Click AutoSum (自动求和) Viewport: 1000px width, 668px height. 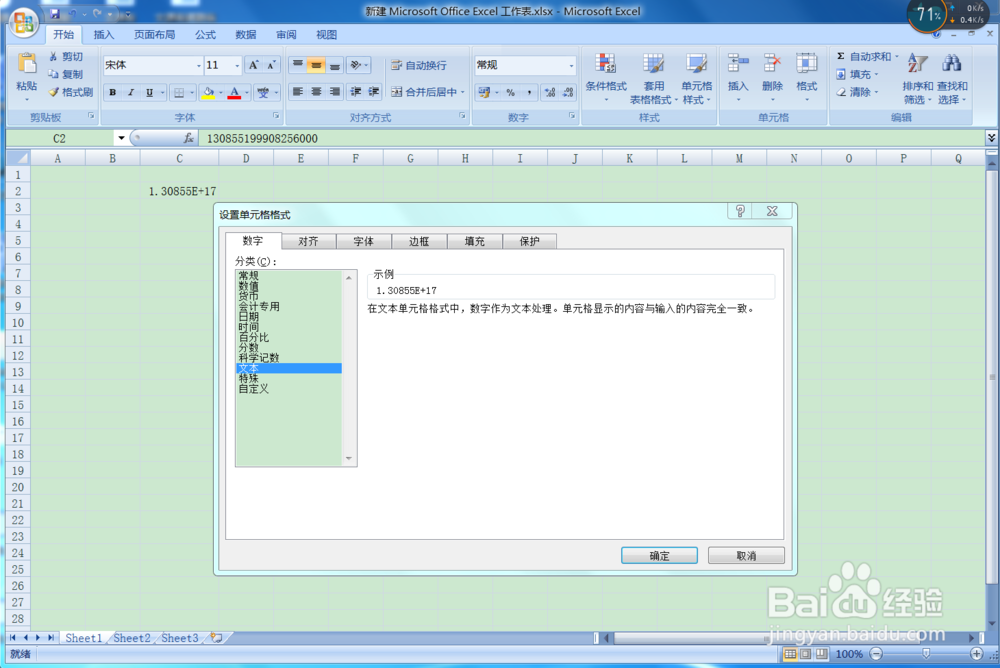click(x=867, y=57)
